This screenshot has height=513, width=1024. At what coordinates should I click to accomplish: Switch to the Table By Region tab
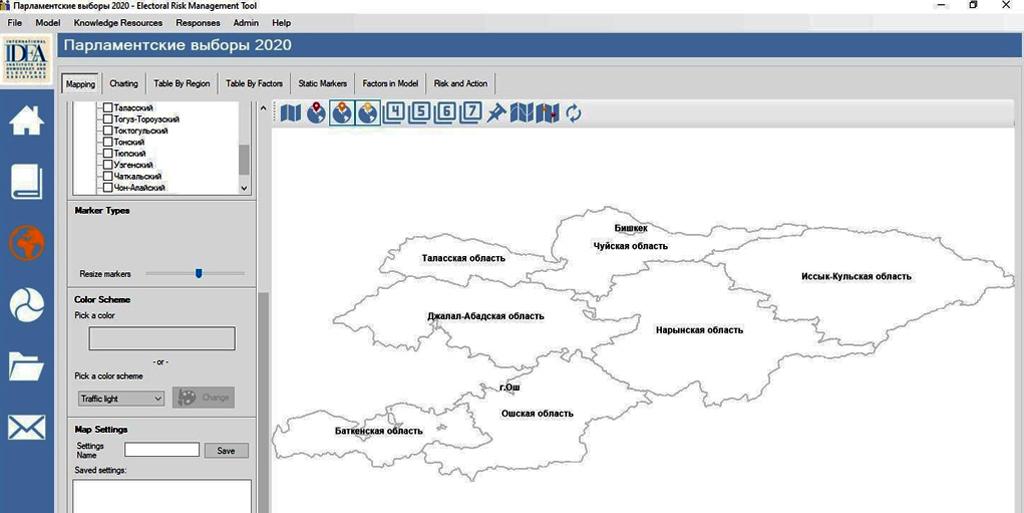tap(181, 84)
